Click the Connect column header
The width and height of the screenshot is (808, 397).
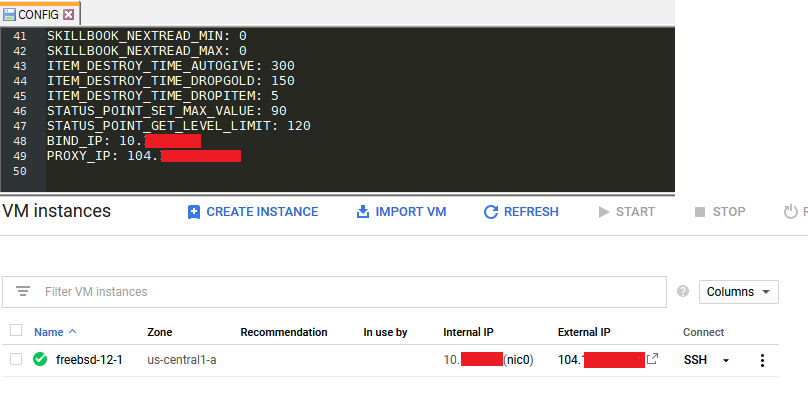(x=703, y=332)
